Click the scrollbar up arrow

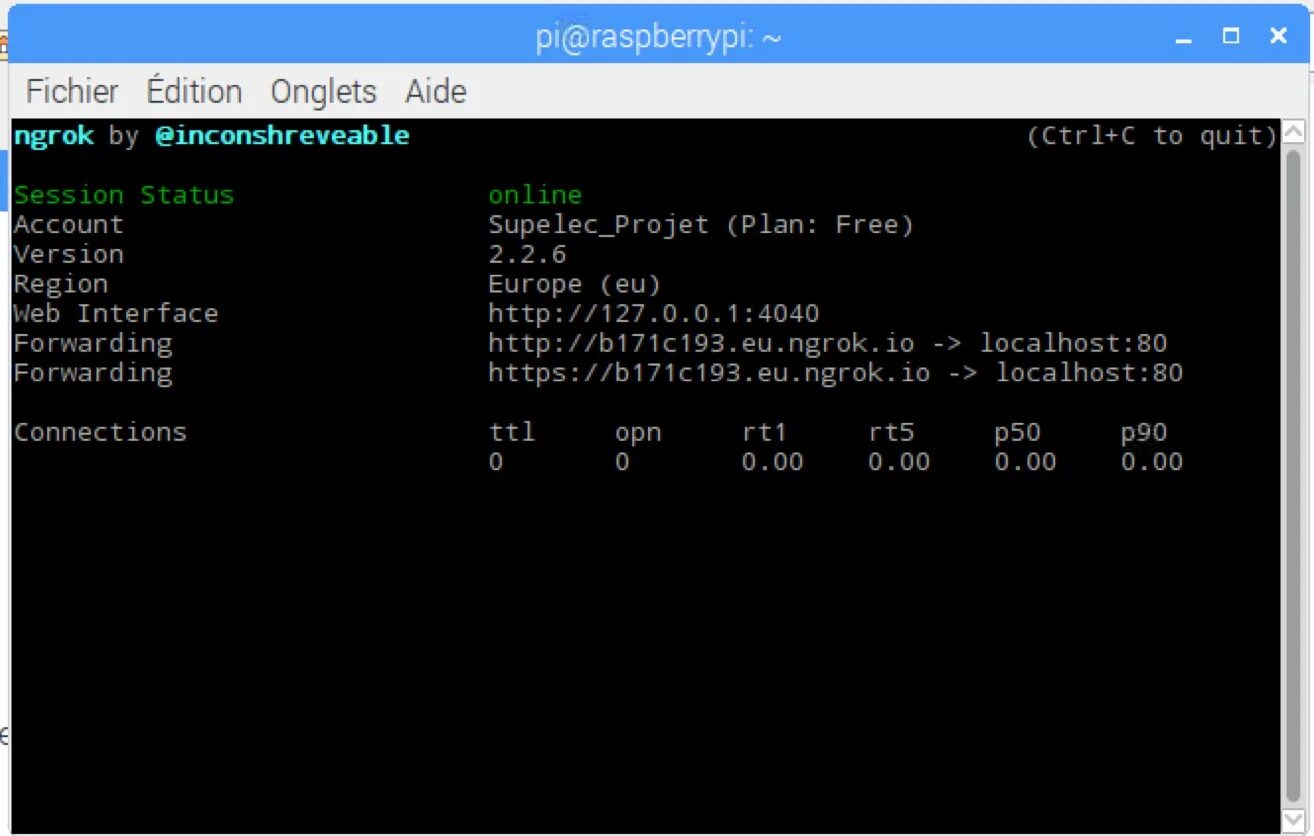pos(1293,132)
